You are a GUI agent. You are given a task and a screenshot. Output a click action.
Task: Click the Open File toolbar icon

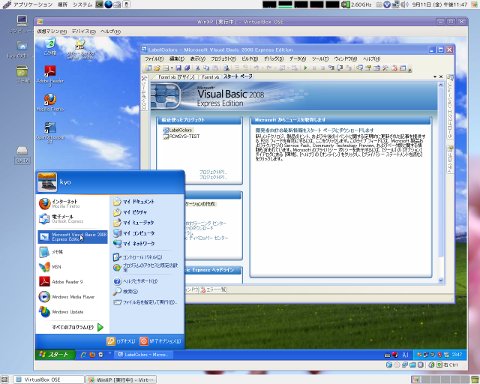(157, 68)
